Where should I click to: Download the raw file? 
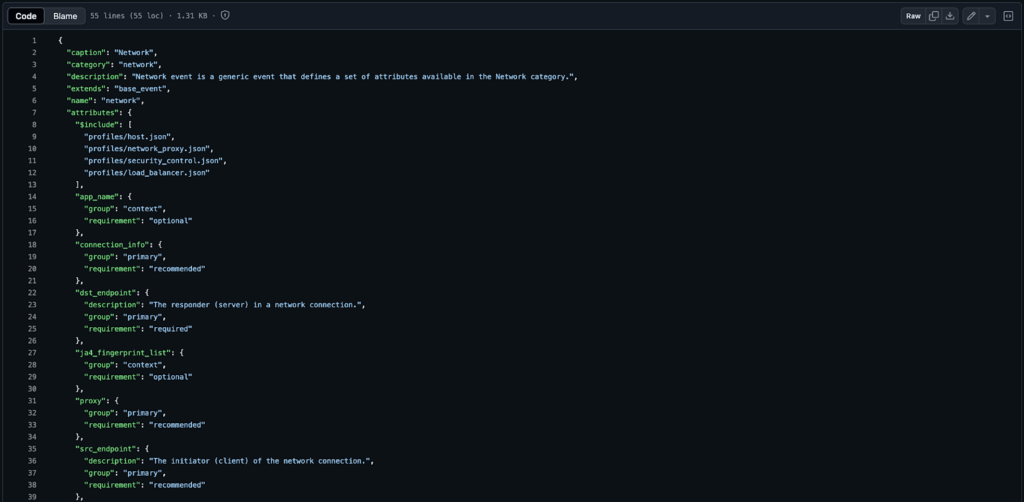tap(950, 16)
